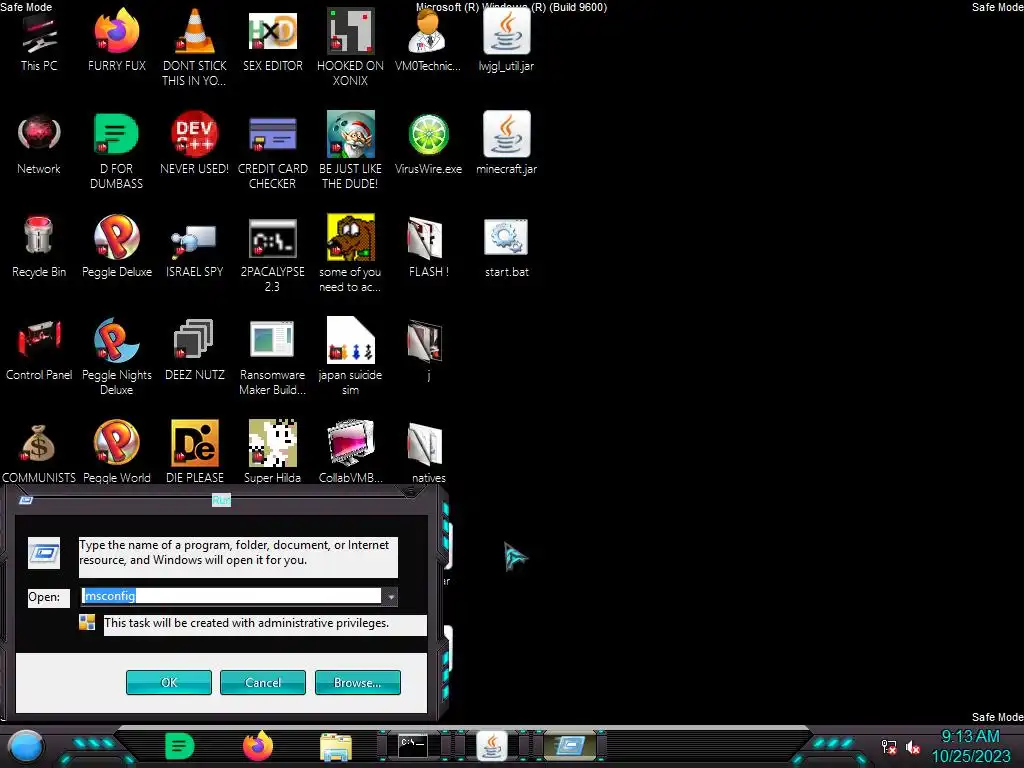
Task: Switch to the Java taskbar item
Action: point(492,746)
